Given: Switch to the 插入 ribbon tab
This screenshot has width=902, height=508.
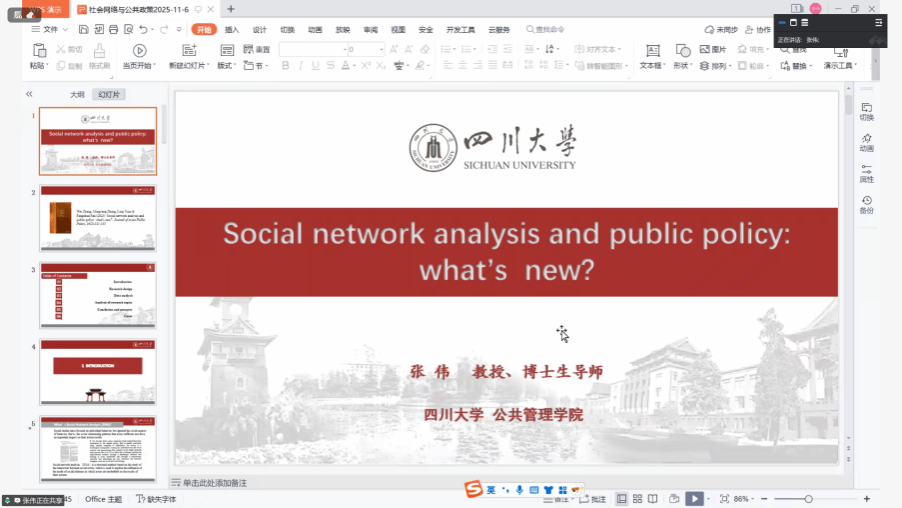Looking at the screenshot, I should pos(232,30).
